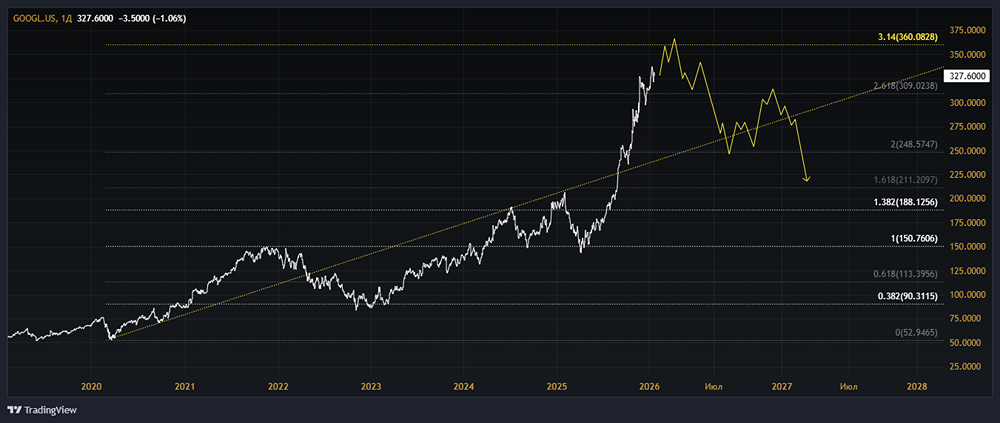Select Fibonacci label 1.382(188.1256)
Image resolution: width=1000 pixels, height=423 pixels.
pyautogui.click(x=904, y=202)
